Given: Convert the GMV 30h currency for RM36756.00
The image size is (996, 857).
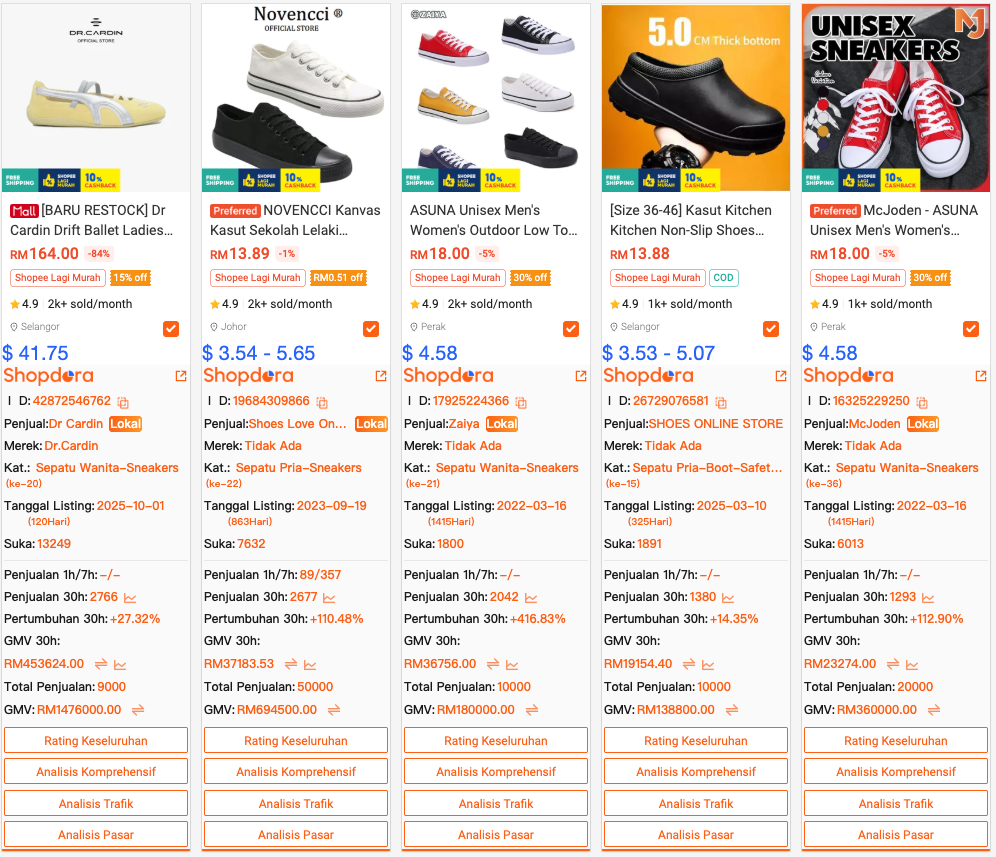Looking at the screenshot, I should pyautogui.click(x=493, y=665).
